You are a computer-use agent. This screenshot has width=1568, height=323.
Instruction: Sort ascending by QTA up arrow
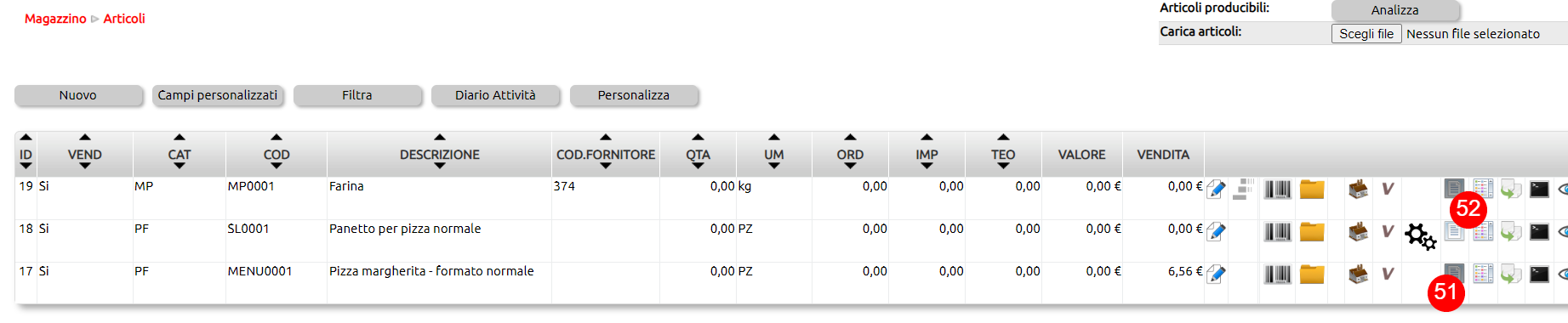(x=698, y=137)
